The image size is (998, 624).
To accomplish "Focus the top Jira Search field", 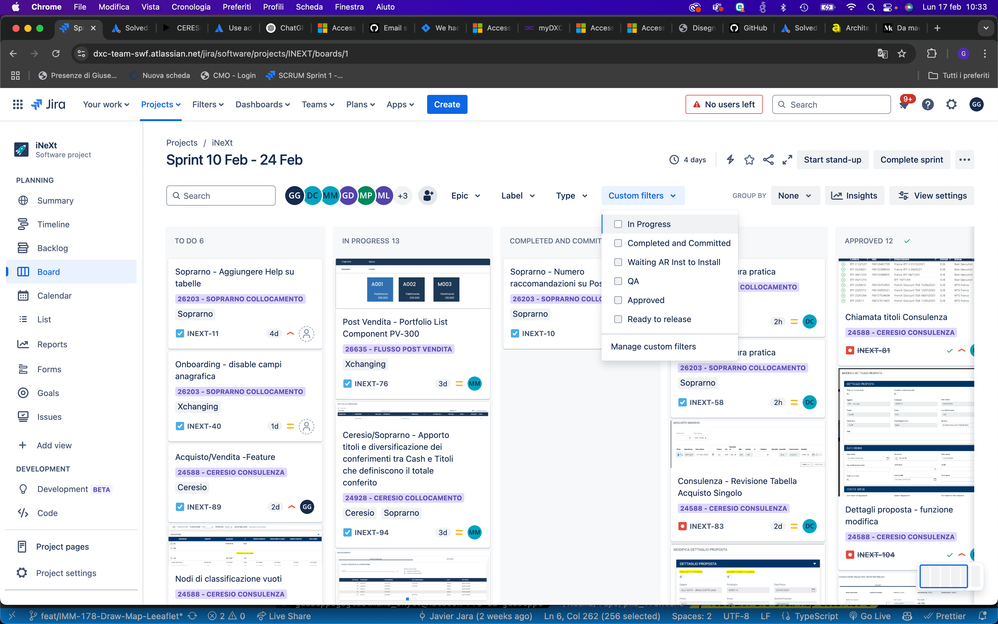I will [x=831, y=104].
